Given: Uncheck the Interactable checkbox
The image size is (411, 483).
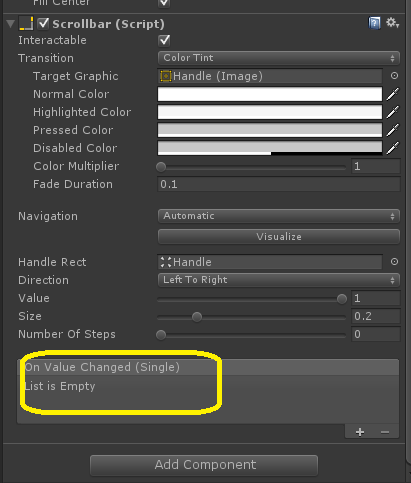Looking at the screenshot, I should [164, 40].
